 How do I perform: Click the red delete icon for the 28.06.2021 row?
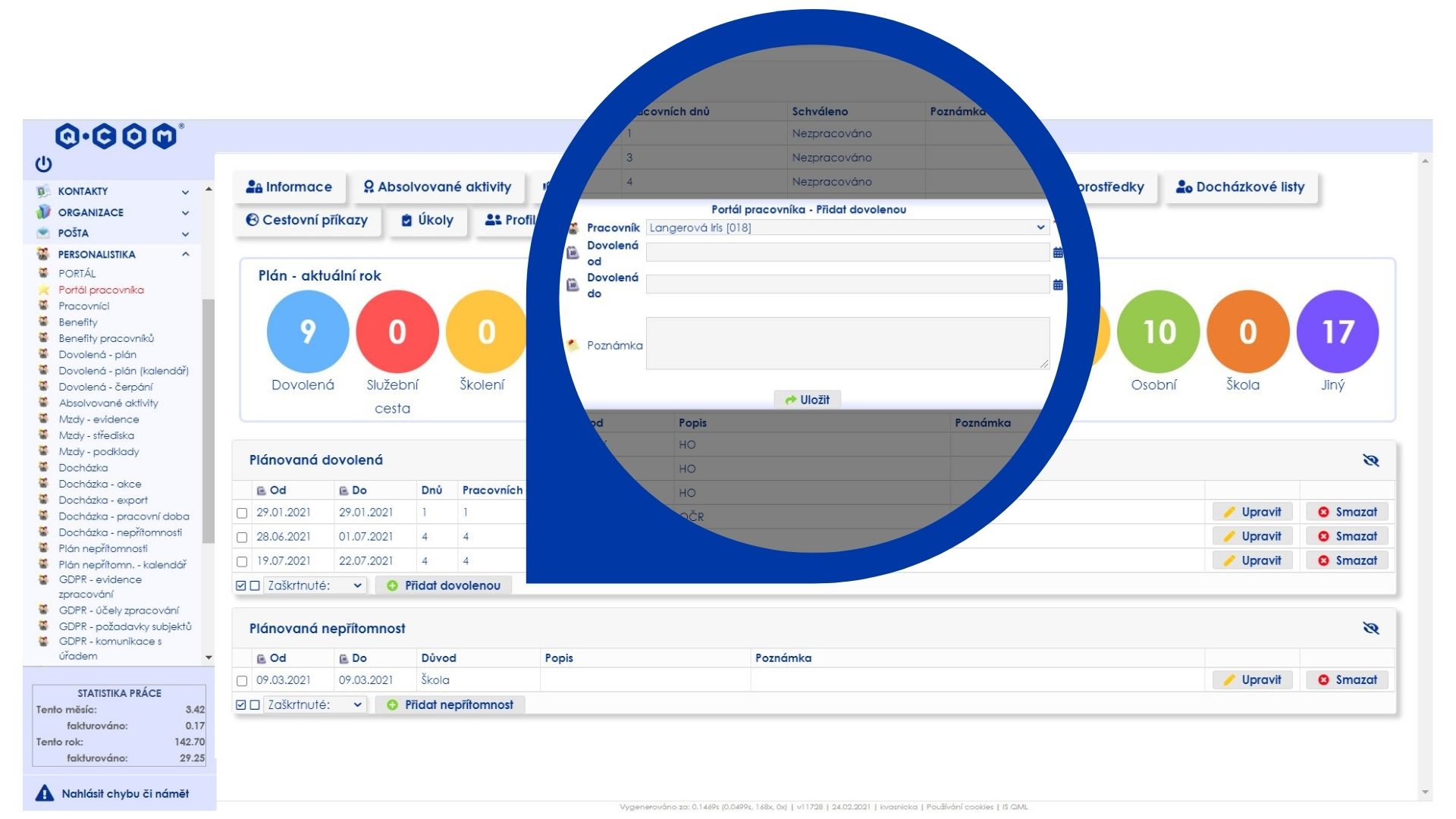[1323, 536]
